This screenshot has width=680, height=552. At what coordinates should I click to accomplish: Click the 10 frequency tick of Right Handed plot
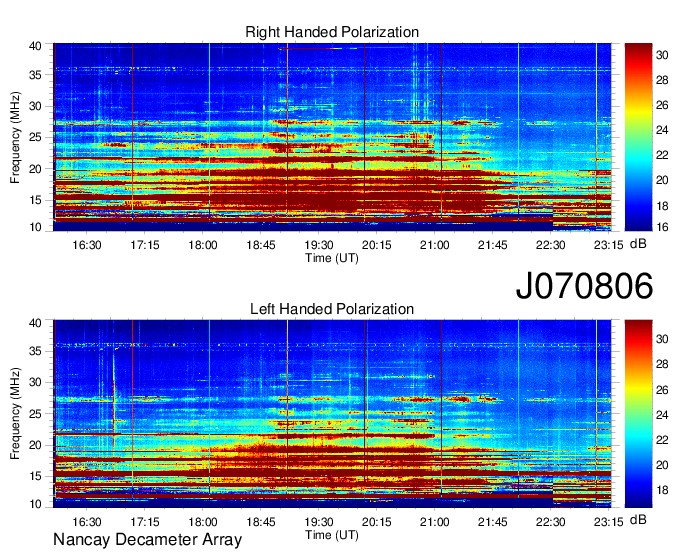click(x=35, y=227)
